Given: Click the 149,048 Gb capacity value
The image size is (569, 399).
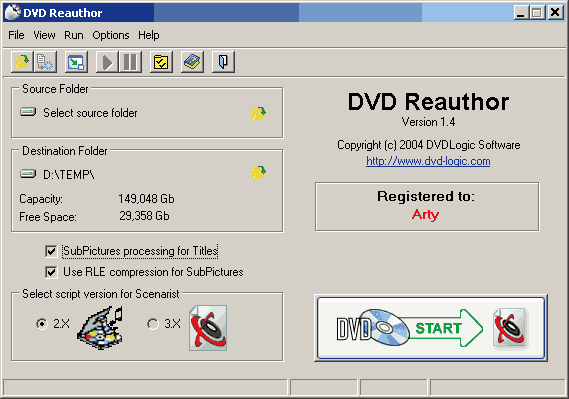Looking at the screenshot, I should (x=146, y=199).
